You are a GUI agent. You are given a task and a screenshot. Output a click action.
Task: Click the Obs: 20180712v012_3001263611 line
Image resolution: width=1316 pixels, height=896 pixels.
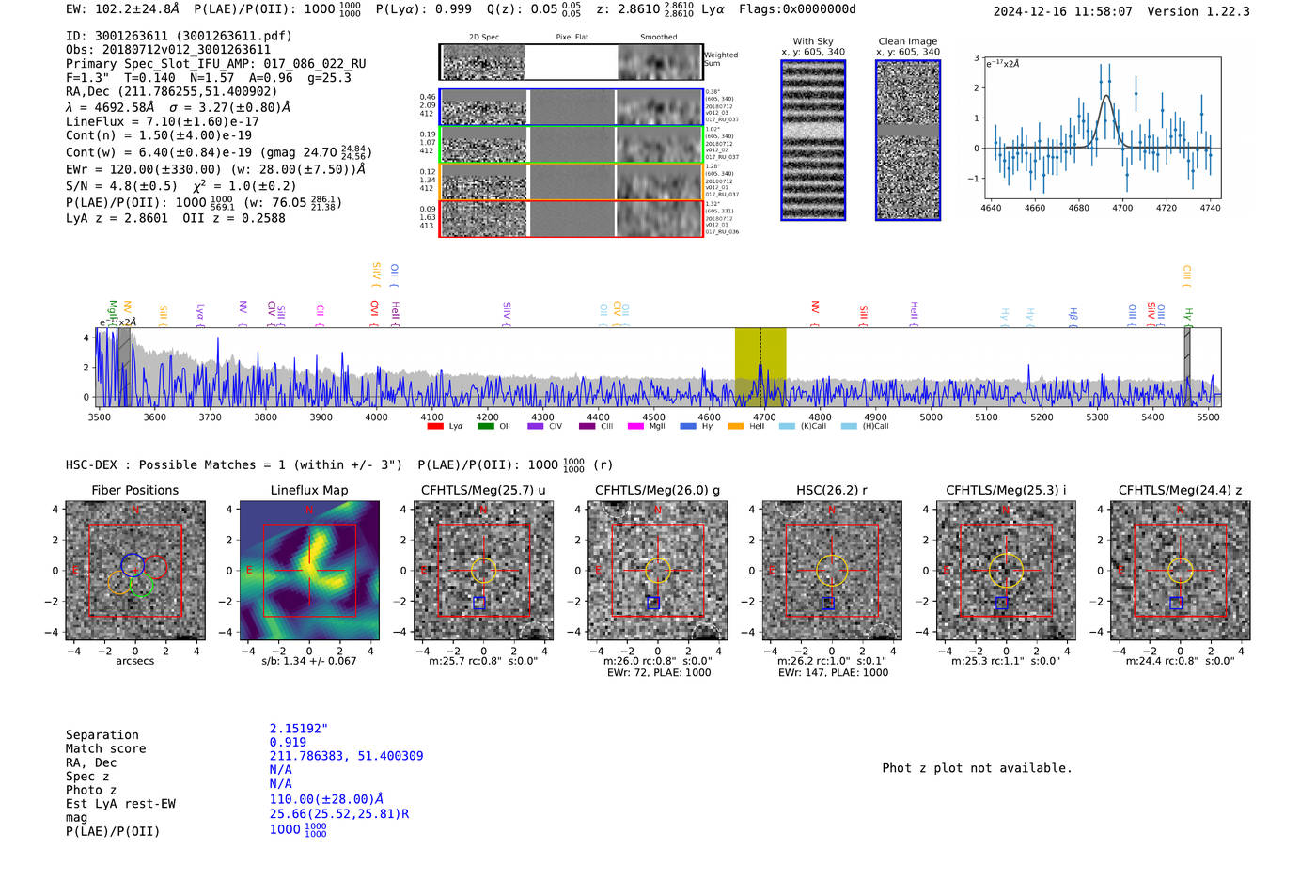click(x=168, y=50)
